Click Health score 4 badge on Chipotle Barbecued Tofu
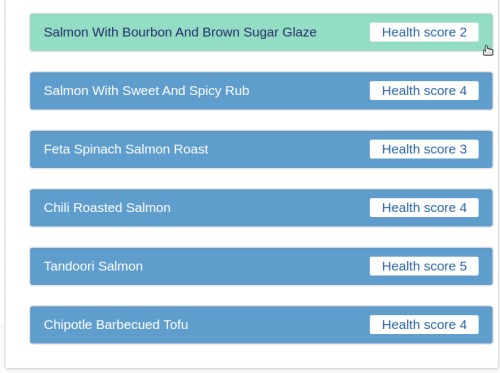 [x=424, y=325]
